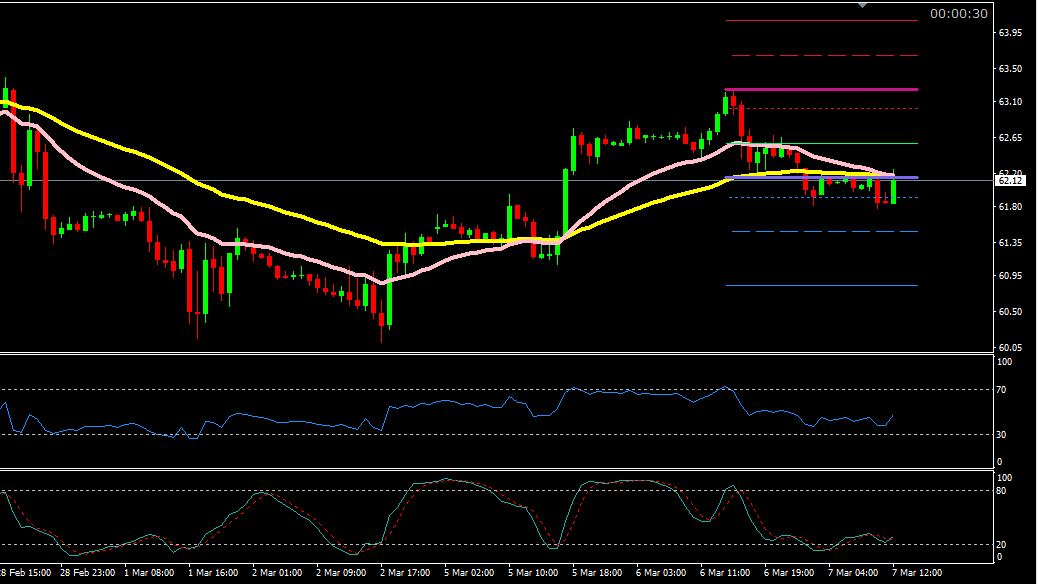
Task: Click the 2 Mar 17:00 time label
Action: tap(405, 573)
